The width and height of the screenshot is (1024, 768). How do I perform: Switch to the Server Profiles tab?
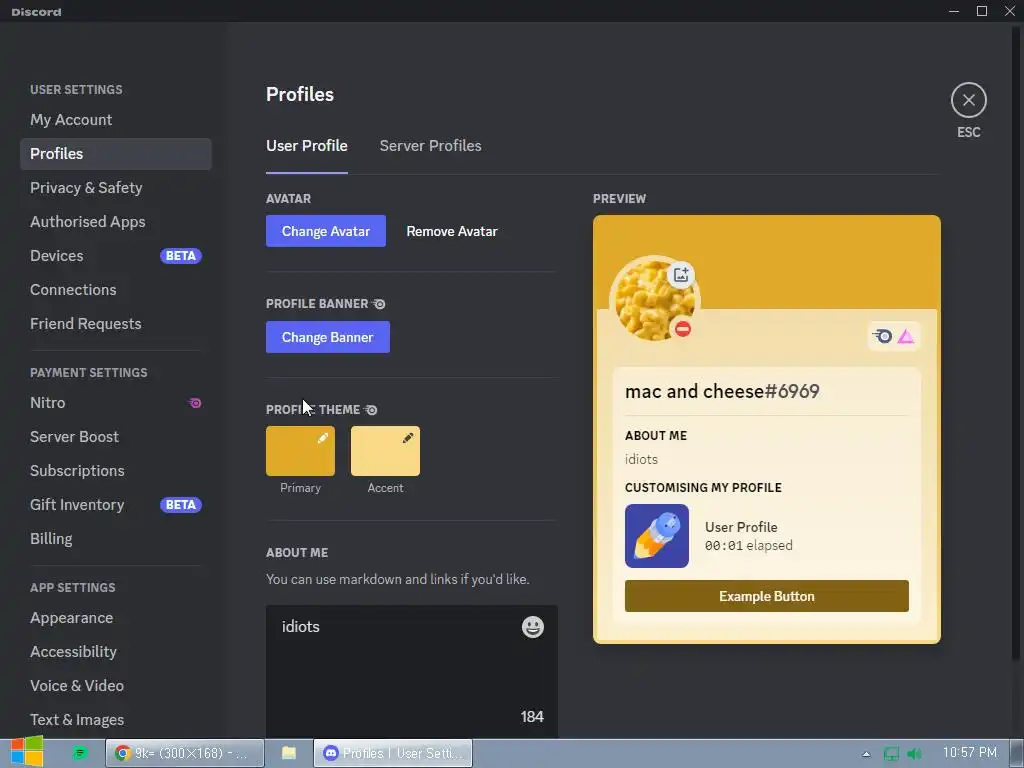[x=430, y=146]
